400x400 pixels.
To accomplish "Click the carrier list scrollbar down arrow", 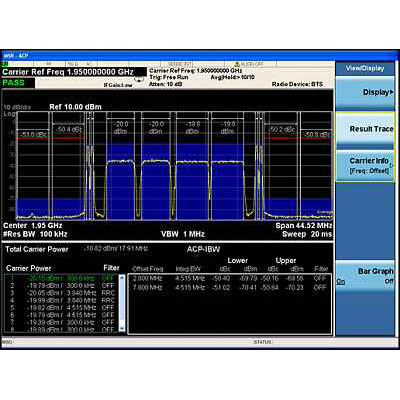I will [122, 328].
